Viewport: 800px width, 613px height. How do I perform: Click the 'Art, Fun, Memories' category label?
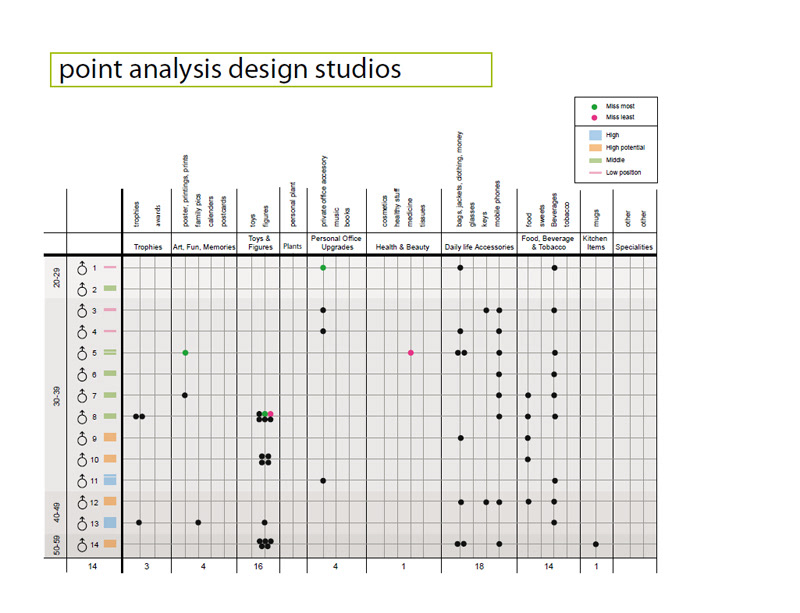204,247
